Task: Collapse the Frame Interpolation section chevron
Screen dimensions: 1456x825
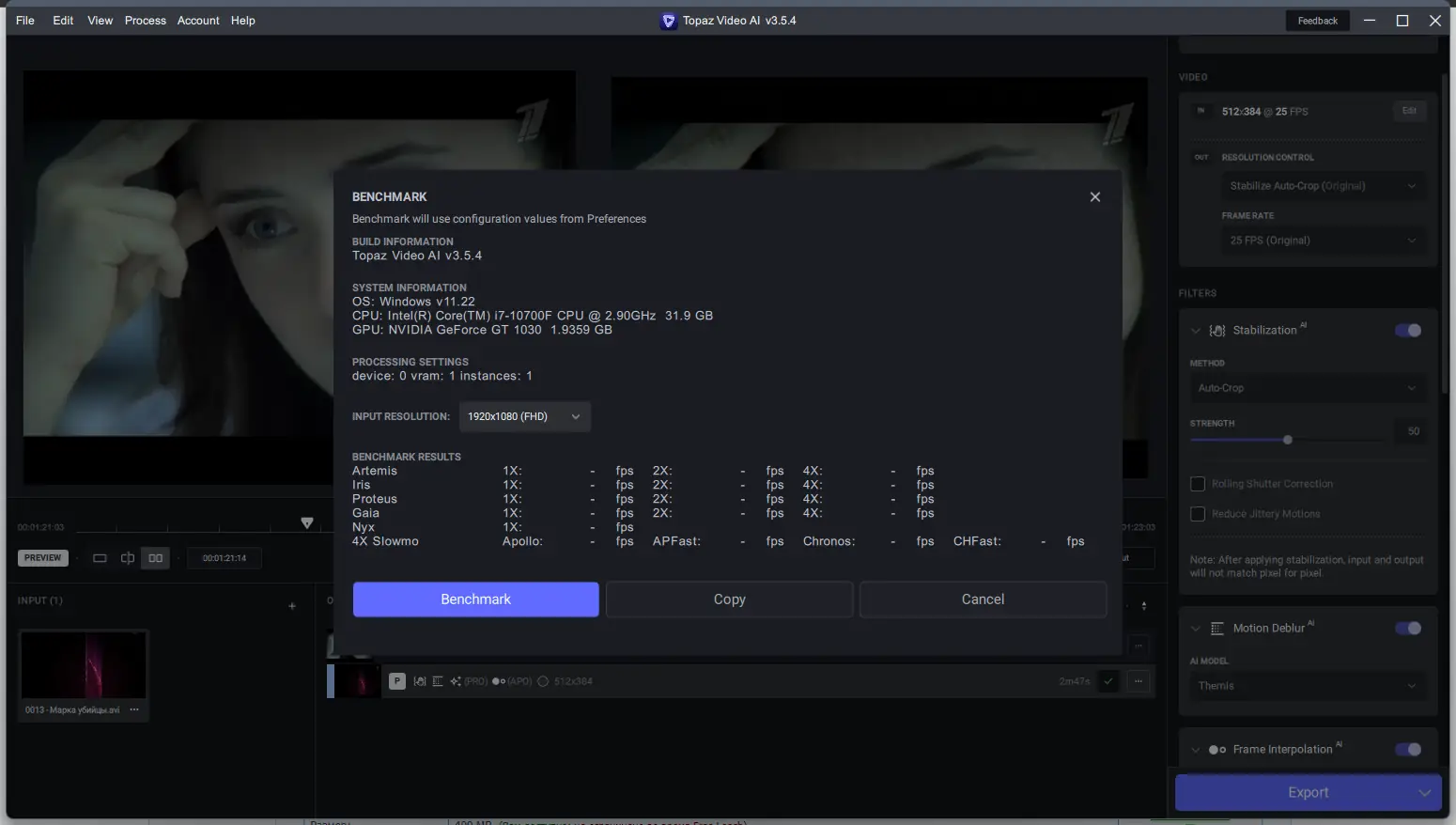Action: (1196, 750)
